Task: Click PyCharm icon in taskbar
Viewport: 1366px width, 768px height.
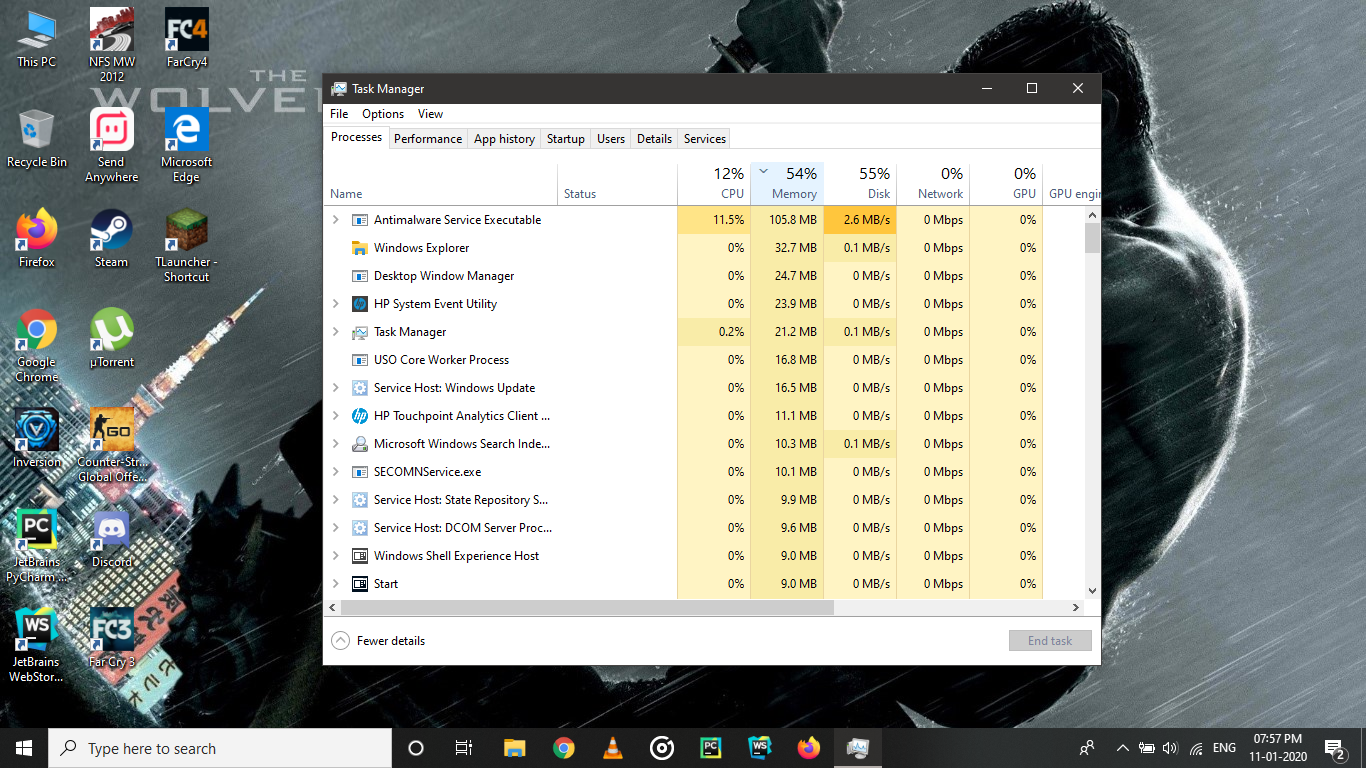Action: (x=711, y=748)
